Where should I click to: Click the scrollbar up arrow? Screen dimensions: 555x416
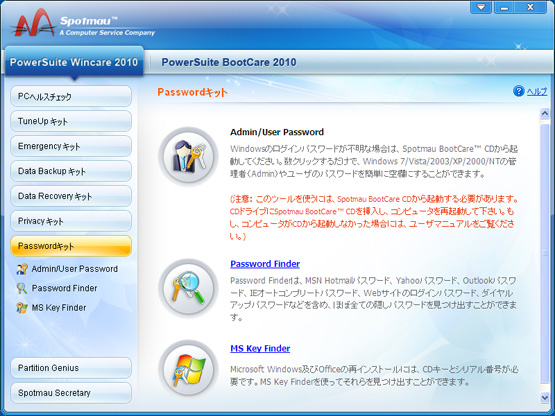[544, 114]
